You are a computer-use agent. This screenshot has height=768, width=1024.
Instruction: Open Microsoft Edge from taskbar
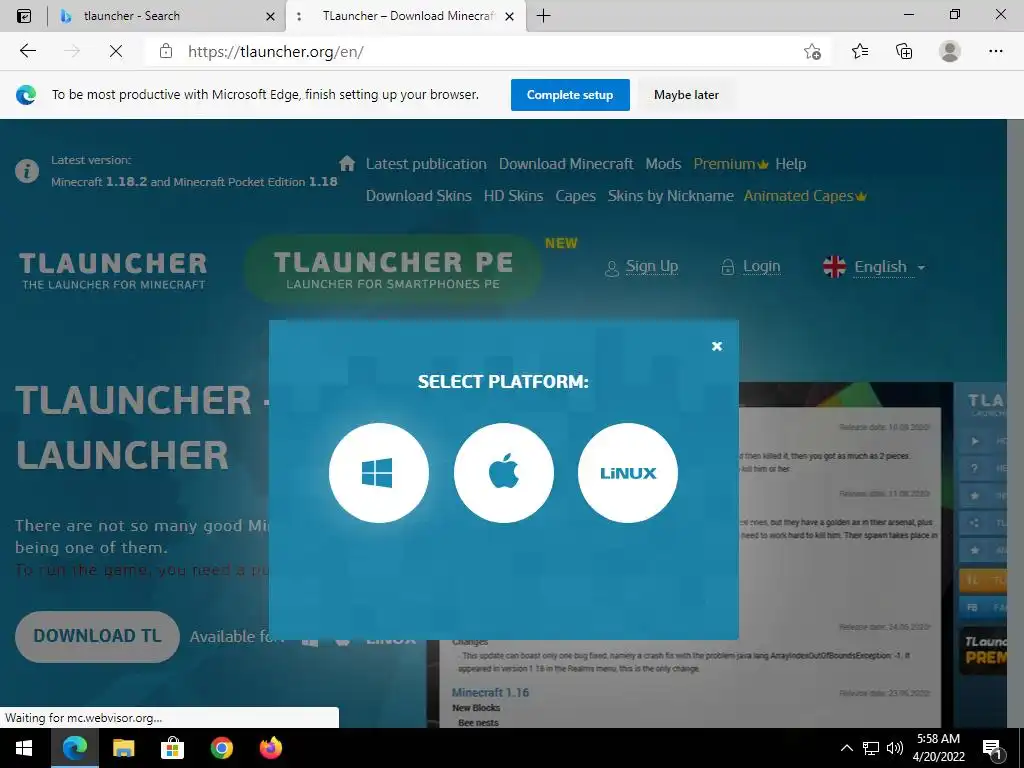point(74,748)
